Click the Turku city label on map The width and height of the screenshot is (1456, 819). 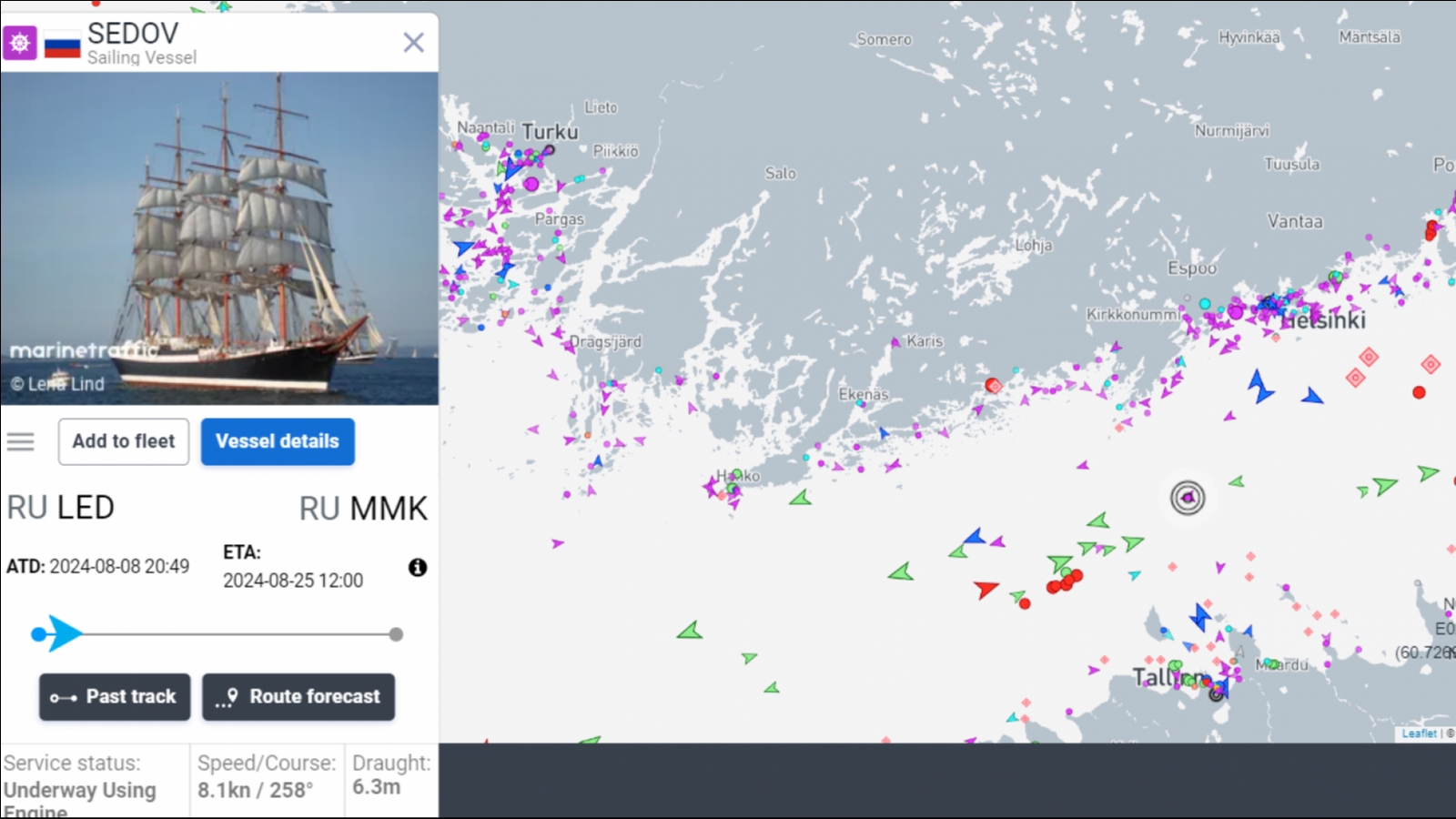tap(550, 132)
